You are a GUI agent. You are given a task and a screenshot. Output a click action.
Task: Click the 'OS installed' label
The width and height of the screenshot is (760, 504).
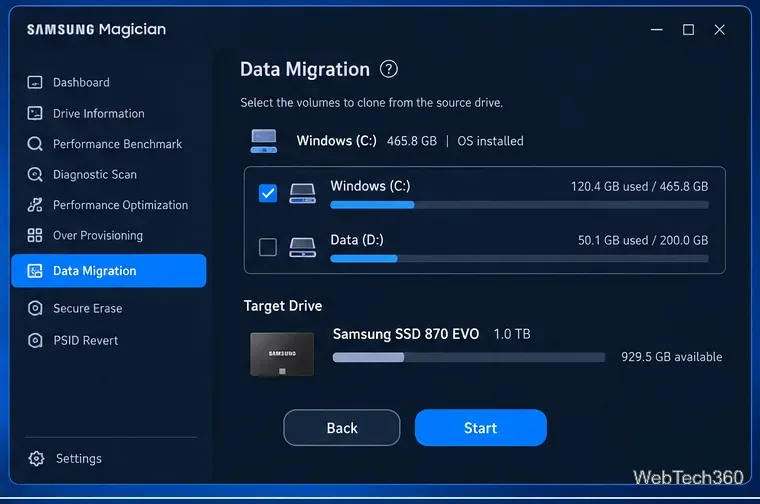[x=491, y=141]
